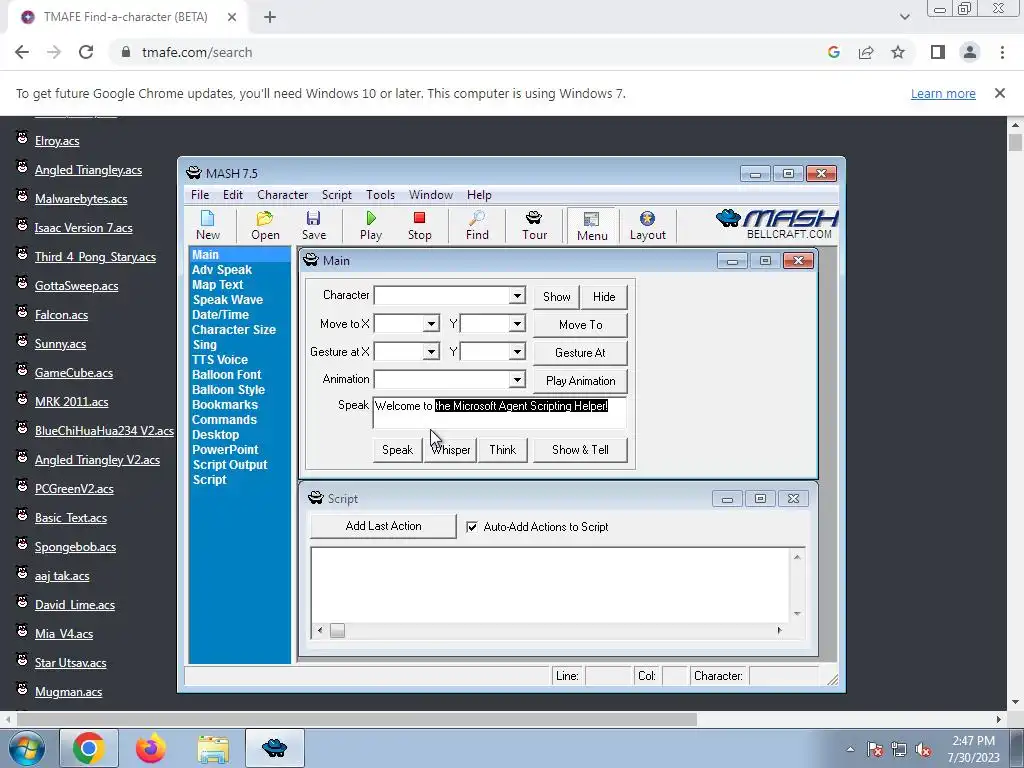
Task: Toggle the Menu toolbar button
Action: [592, 226]
